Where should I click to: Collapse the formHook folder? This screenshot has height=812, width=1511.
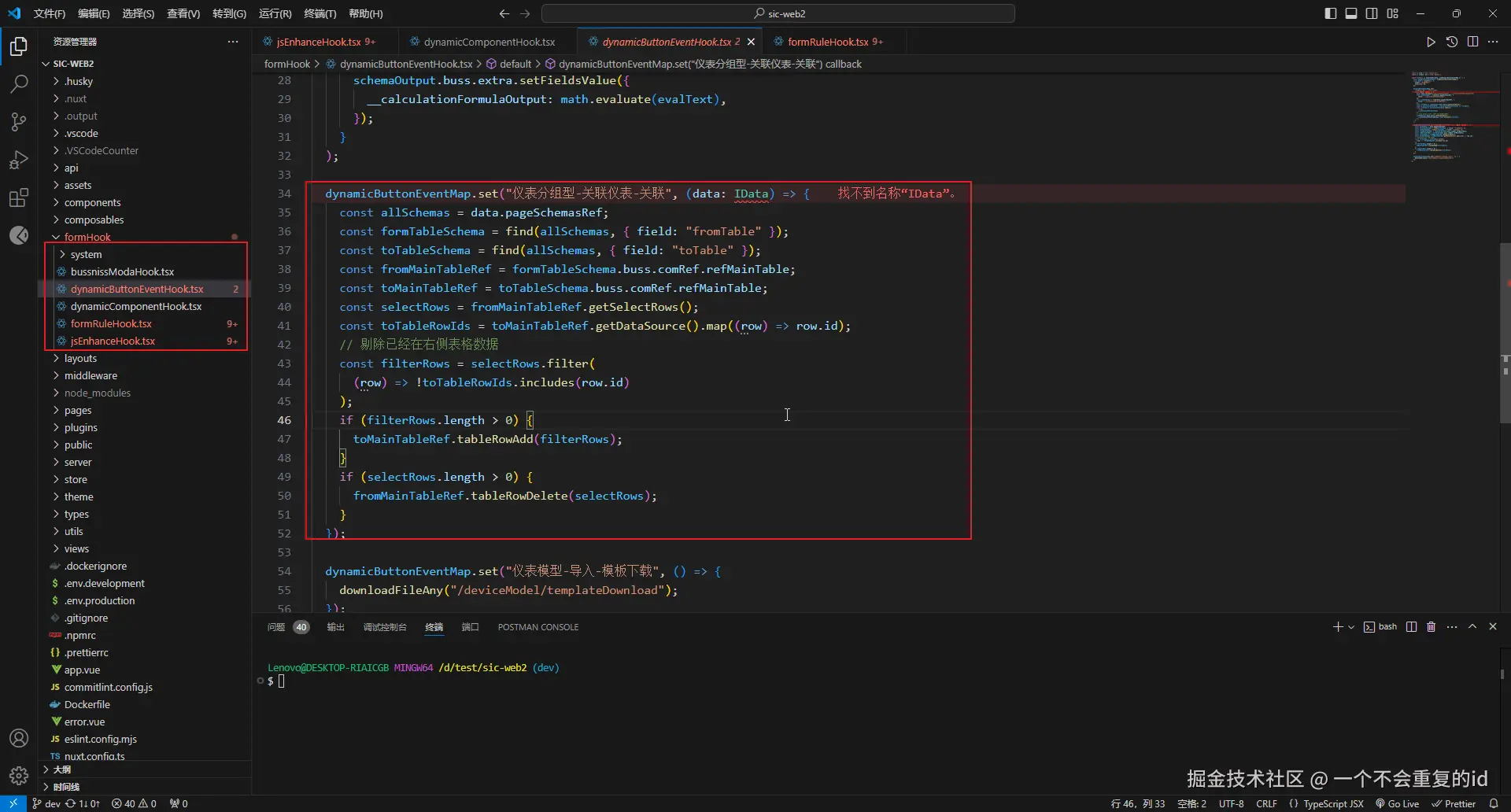tap(87, 237)
